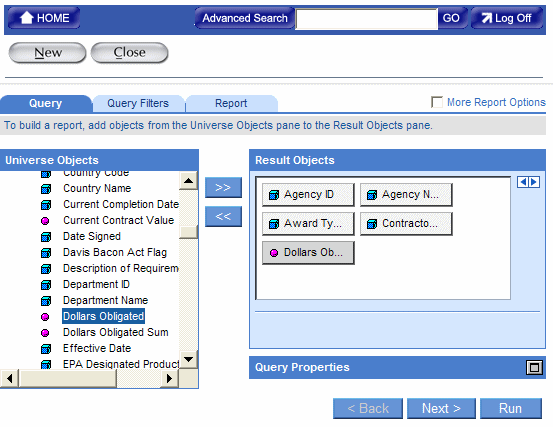Click Universe Objects scroll down arrow
This screenshot has height=427, width=553.
(188, 359)
